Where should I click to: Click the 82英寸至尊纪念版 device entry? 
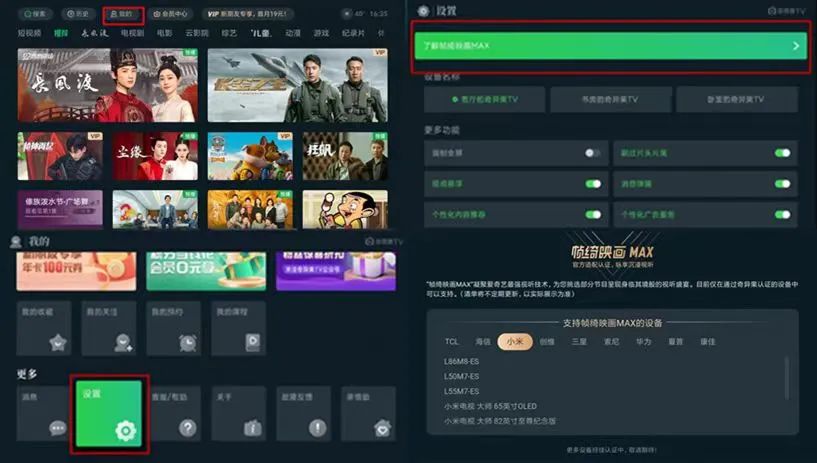coord(500,421)
